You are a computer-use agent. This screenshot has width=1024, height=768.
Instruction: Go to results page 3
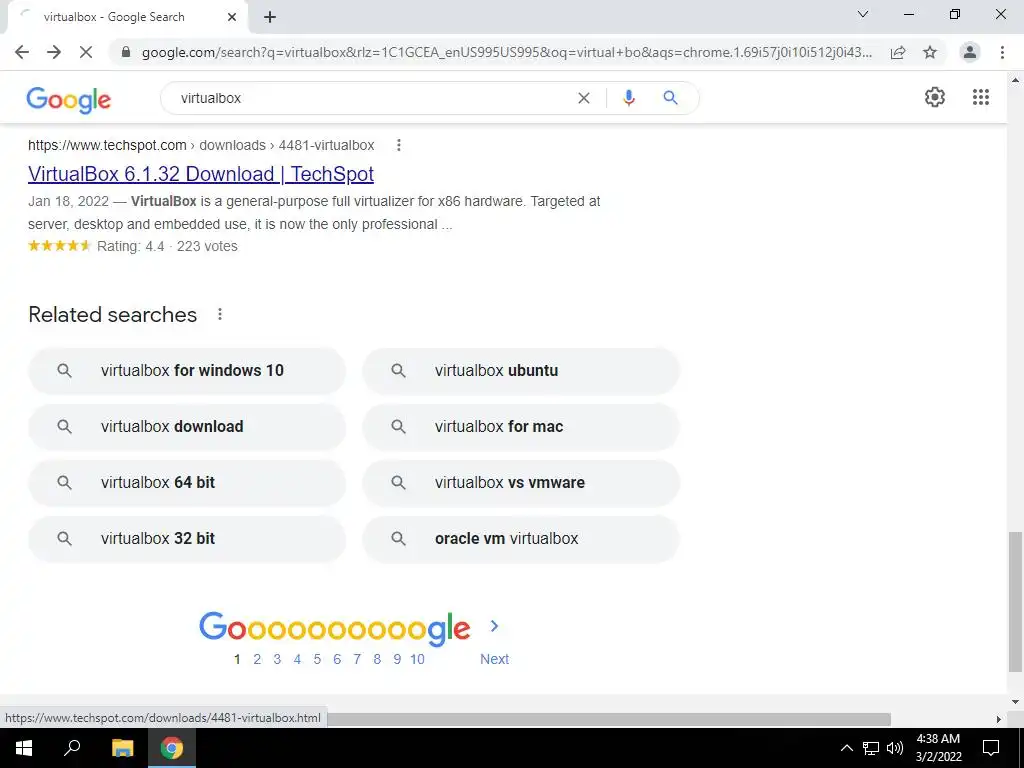tap(277, 659)
